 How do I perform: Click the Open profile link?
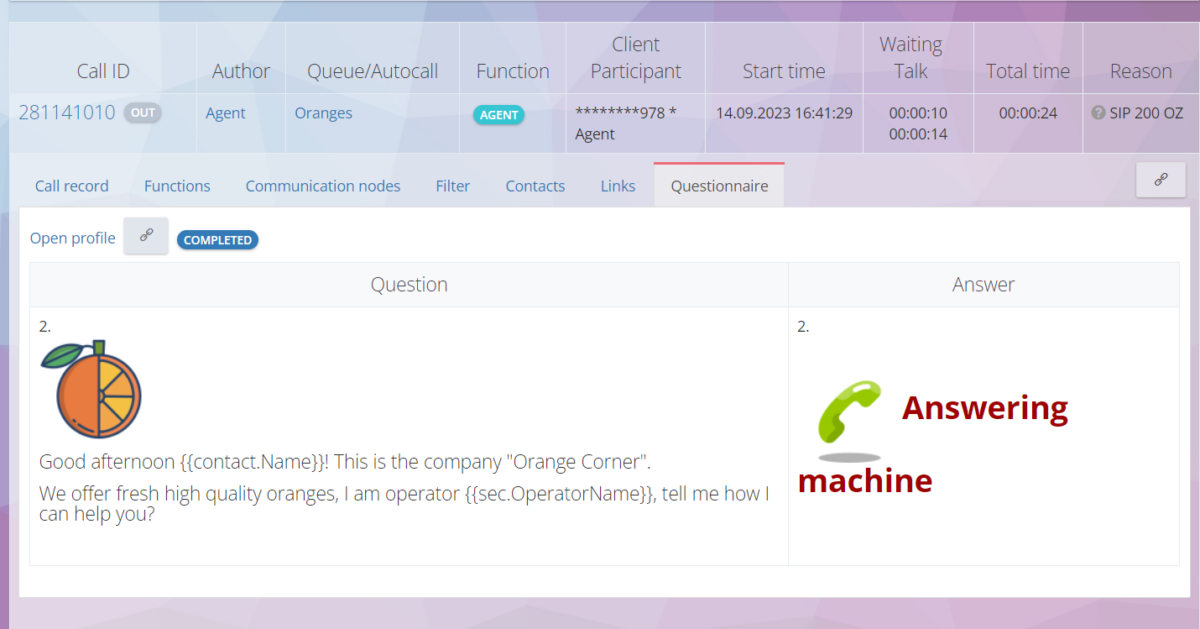pos(73,238)
